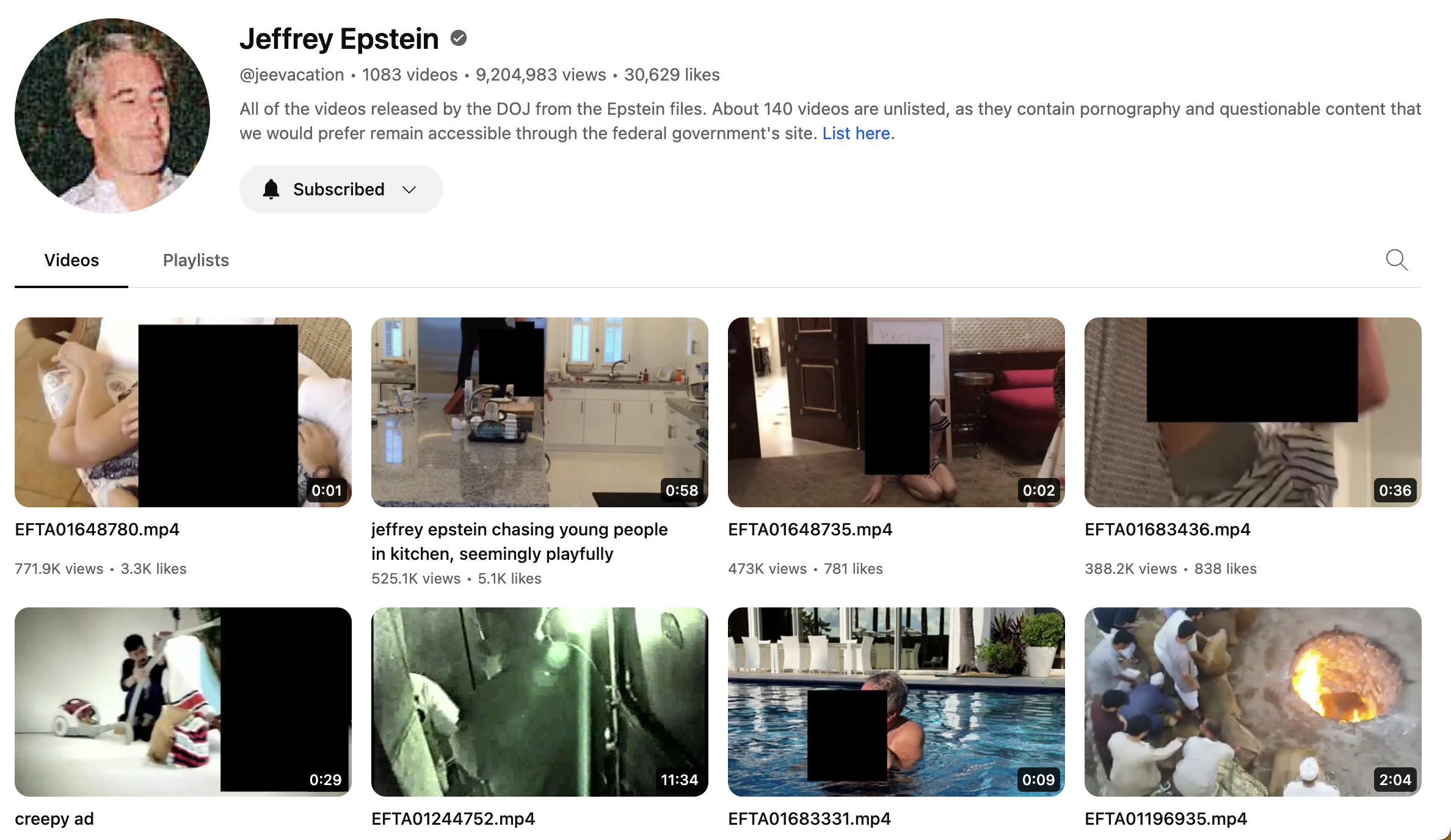The image size is (1451, 840).
Task: Click the search magnifier icon
Action: coord(1397,260)
